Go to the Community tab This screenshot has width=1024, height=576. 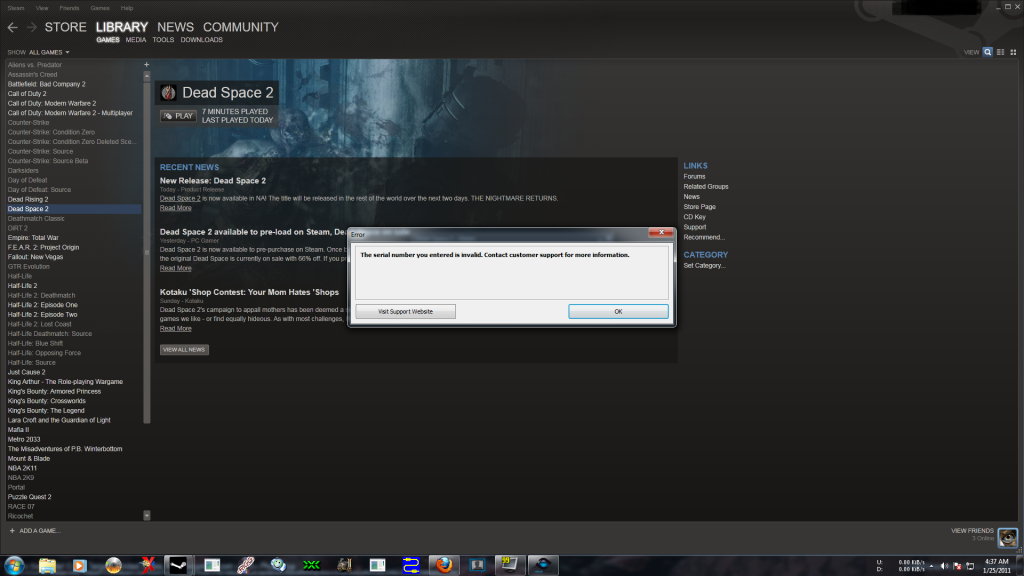click(240, 27)
